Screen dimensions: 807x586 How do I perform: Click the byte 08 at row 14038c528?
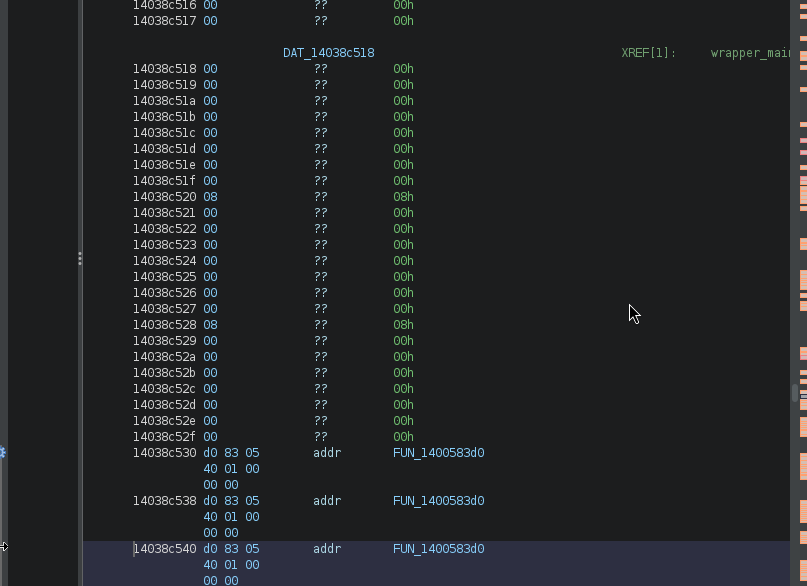pyautogui.click(x=210, y=325)
